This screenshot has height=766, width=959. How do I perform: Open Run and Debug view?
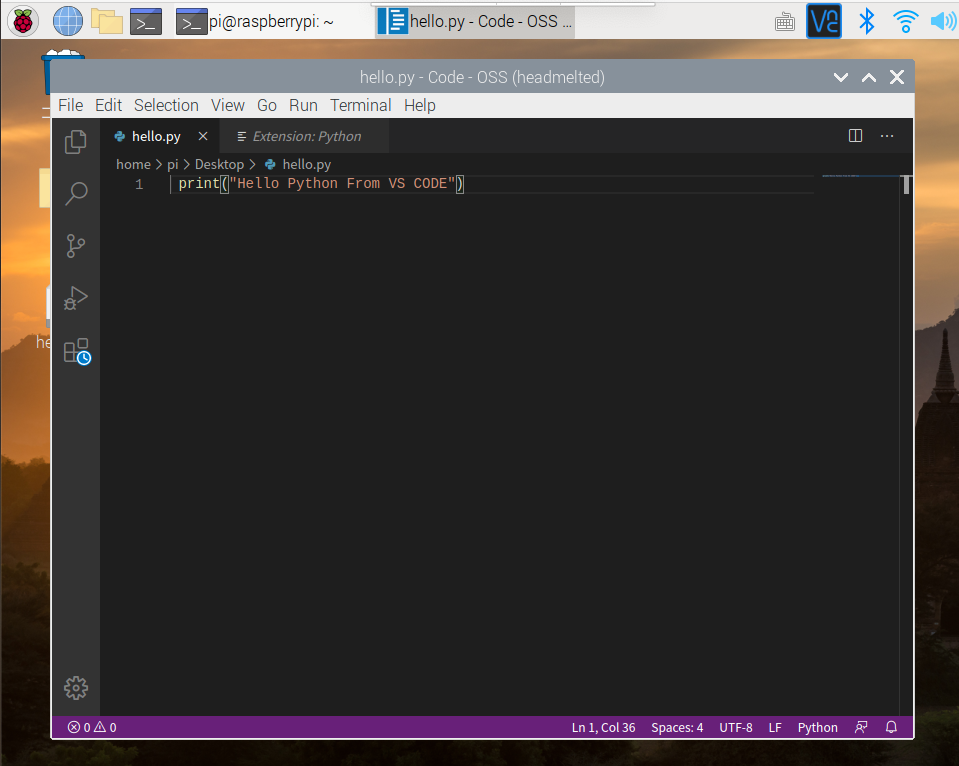point(76,298)
